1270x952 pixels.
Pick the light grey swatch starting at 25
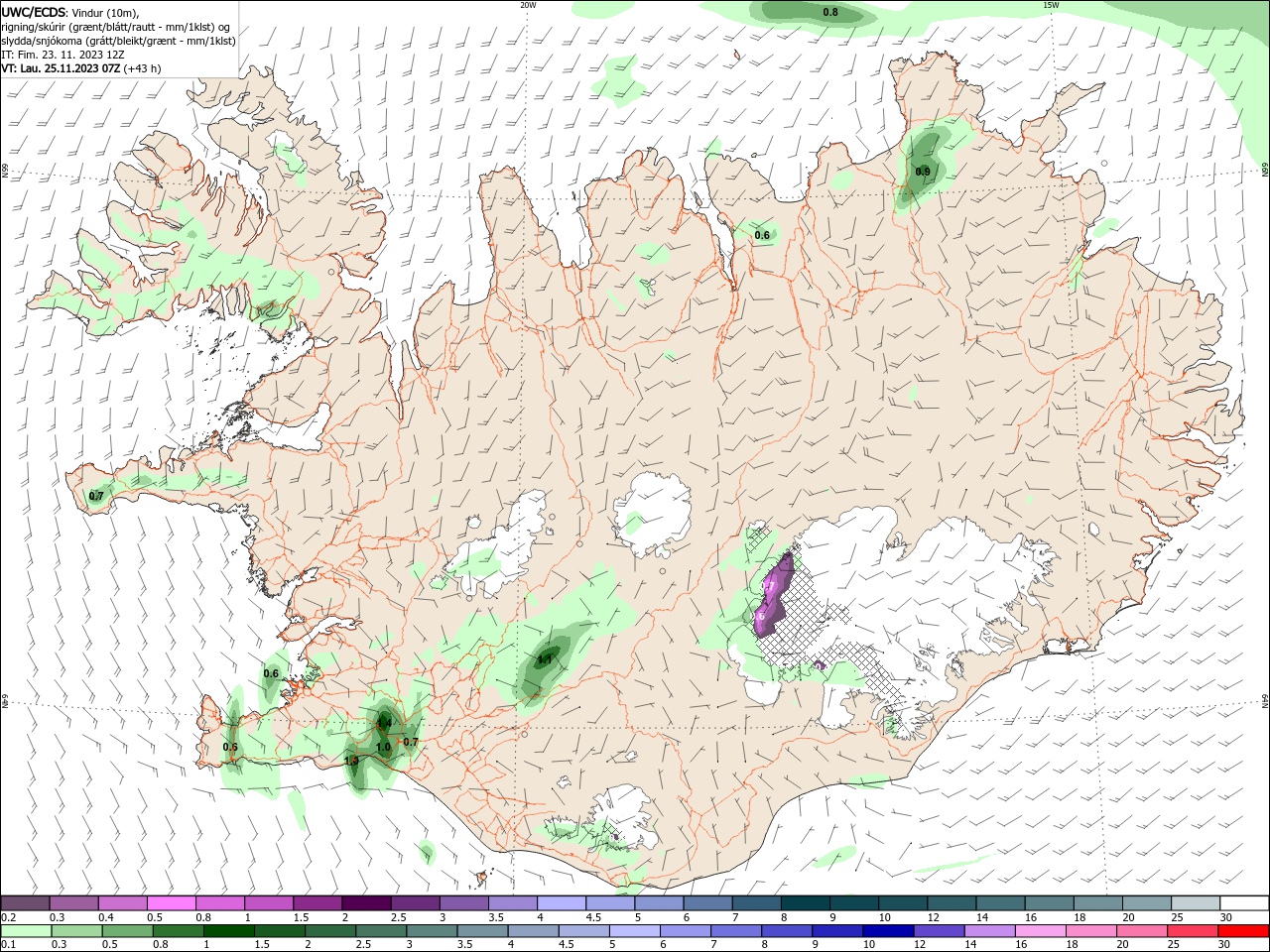[1194, 903]
